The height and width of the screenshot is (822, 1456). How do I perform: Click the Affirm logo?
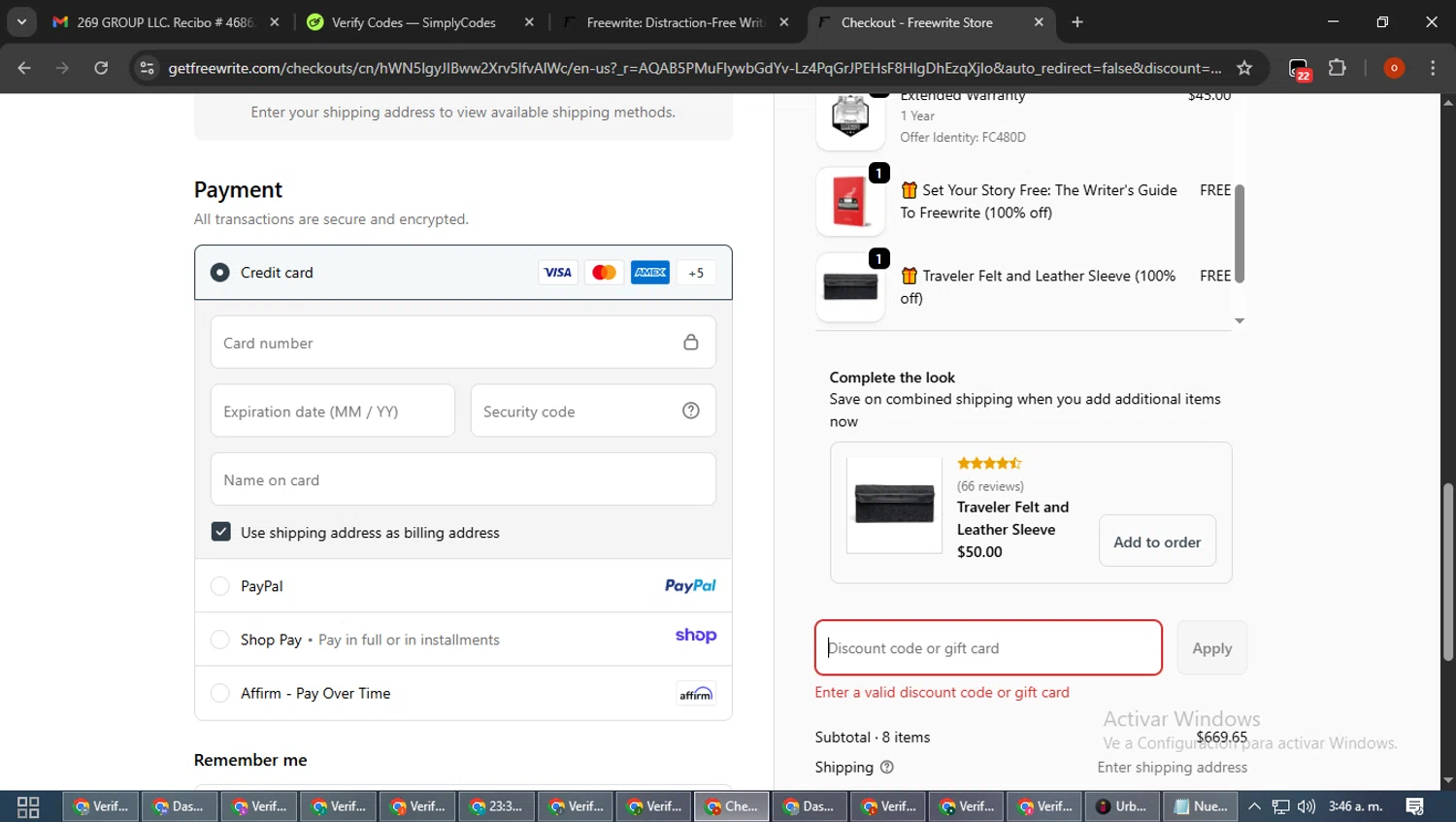(x=696, y=693)
